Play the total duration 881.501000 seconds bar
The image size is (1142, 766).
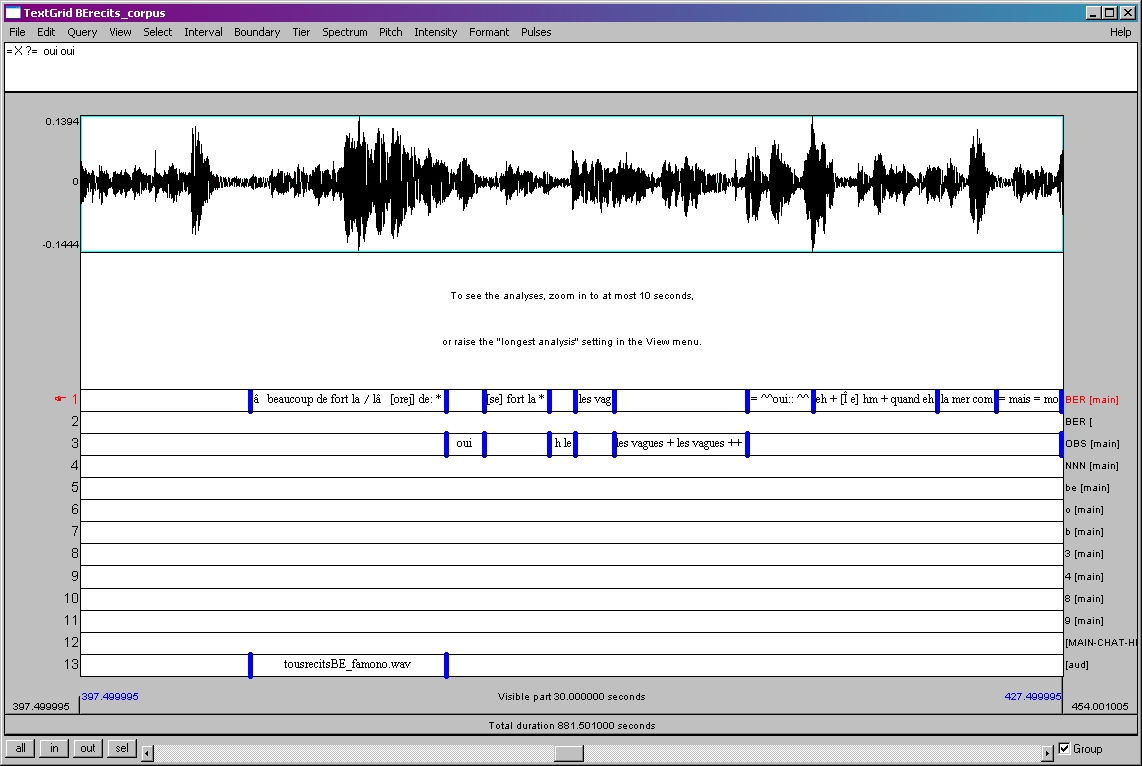coord(571,725)
